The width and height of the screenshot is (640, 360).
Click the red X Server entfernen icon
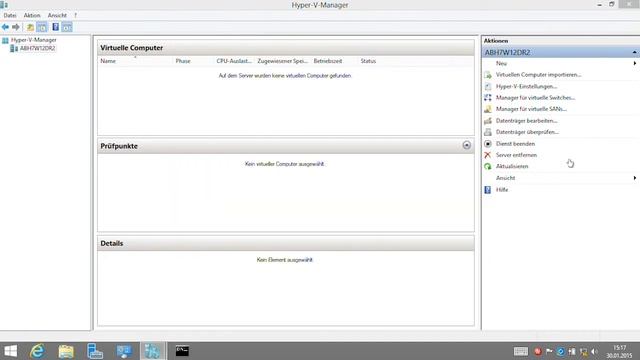488,155
